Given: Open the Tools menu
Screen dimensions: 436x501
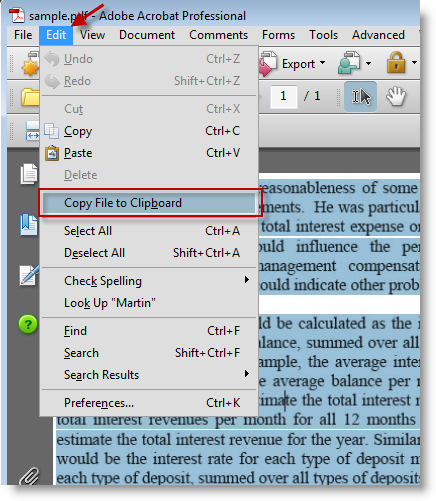Looking at the screenshot, I should 323,35.
